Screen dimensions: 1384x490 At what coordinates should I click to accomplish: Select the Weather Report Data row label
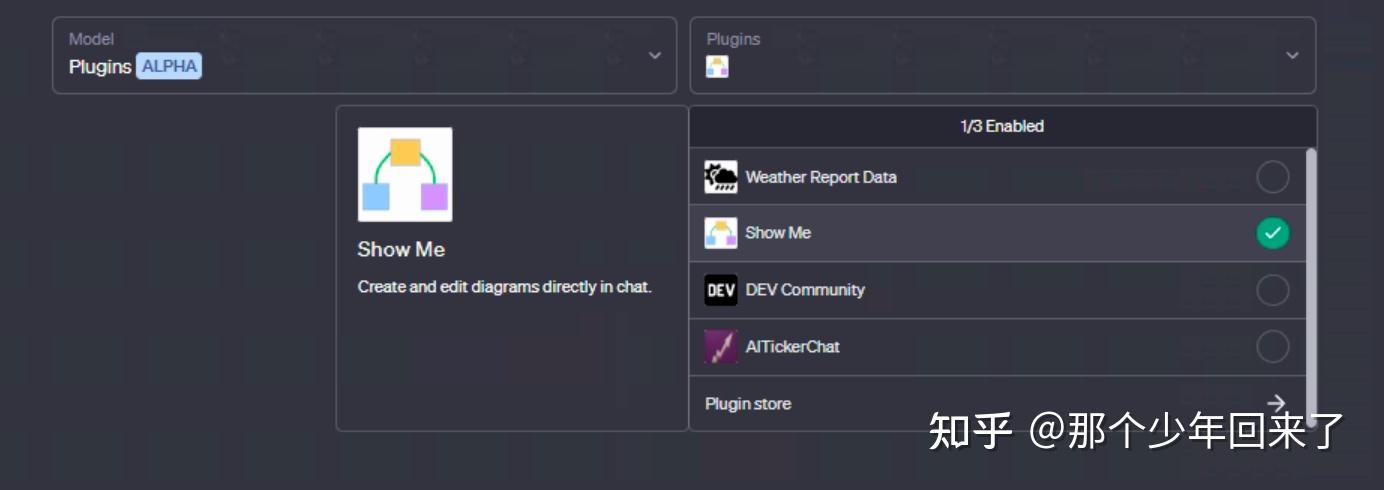coord(821,177)
